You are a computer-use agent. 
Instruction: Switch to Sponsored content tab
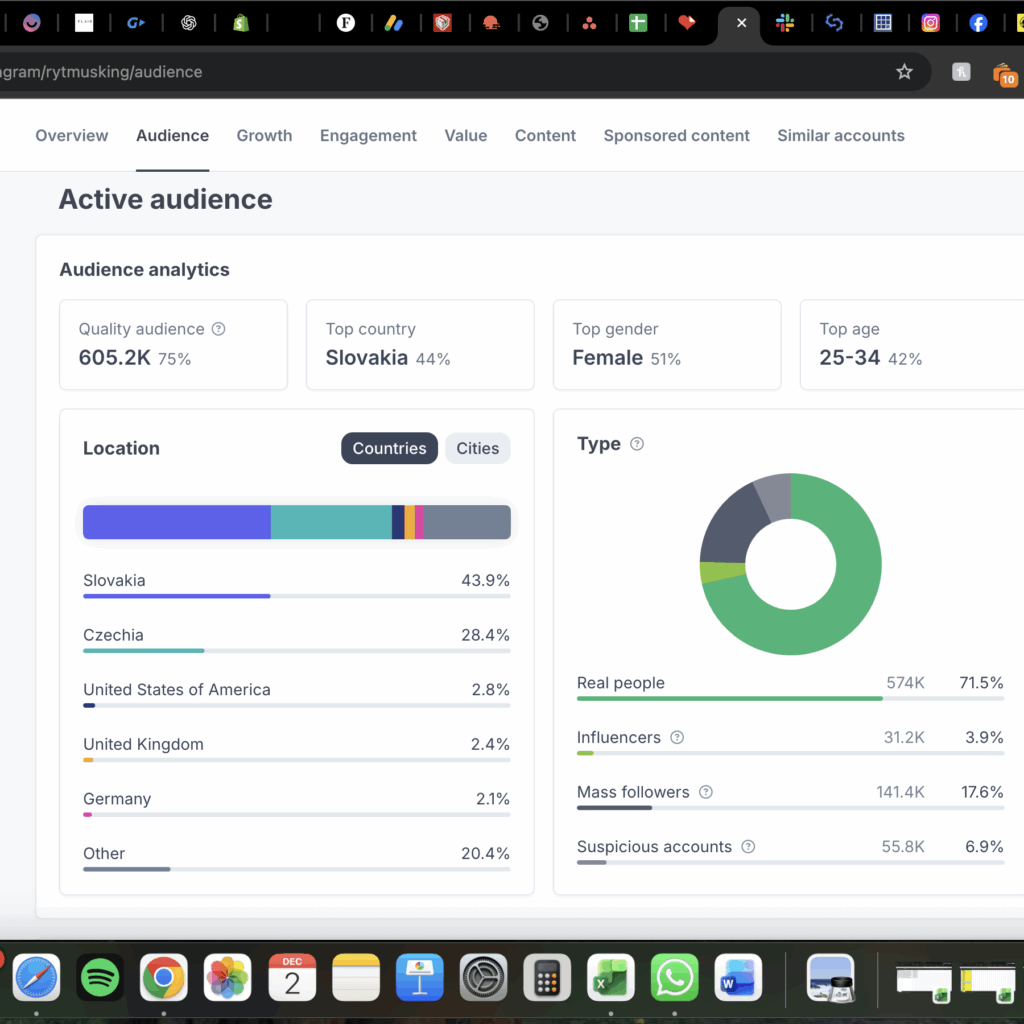[x=676, y=136]
